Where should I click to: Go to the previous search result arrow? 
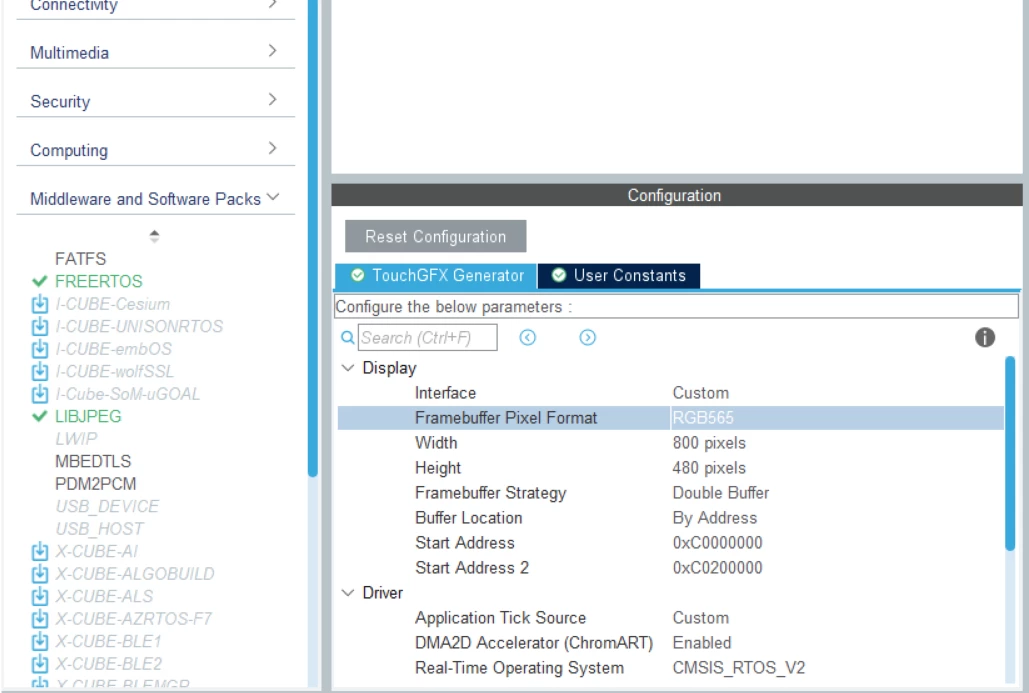point(528,337)
